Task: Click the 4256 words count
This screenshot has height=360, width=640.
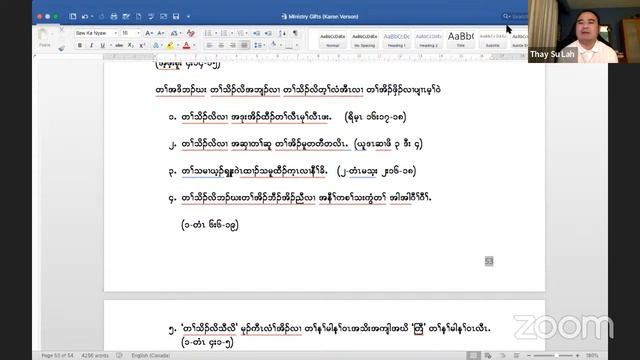Action: click(x=95, y=356)
